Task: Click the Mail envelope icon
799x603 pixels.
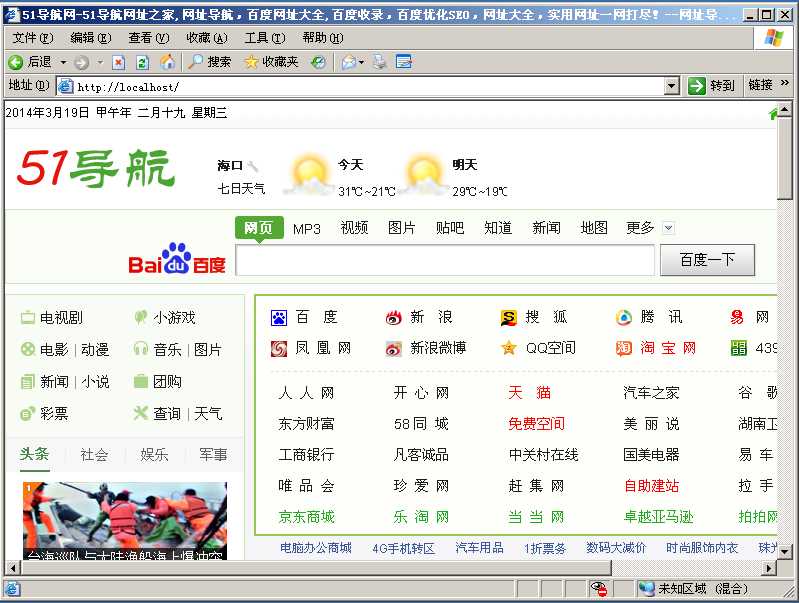Action: pos(349,63)
